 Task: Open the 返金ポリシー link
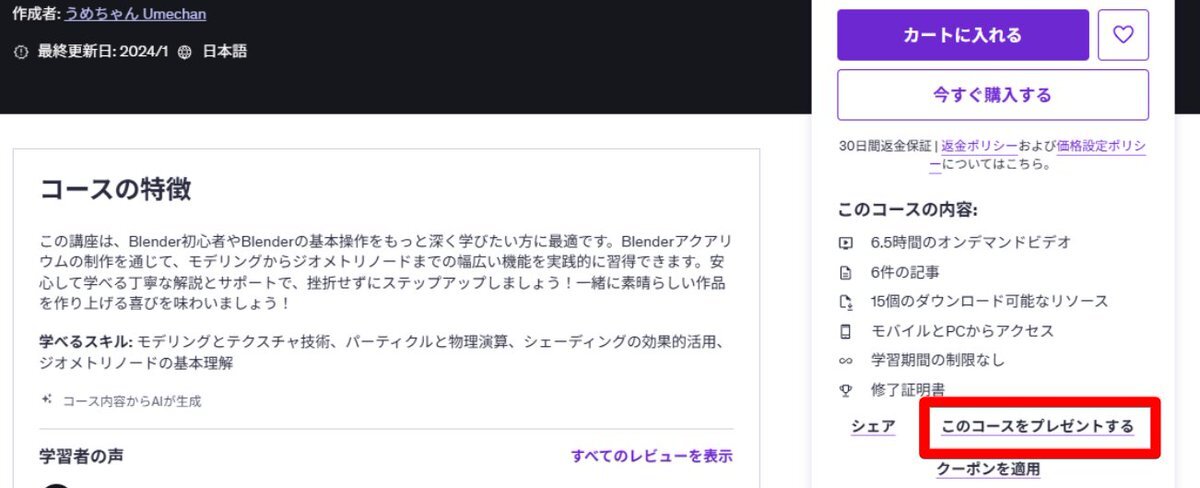point(980,146)
